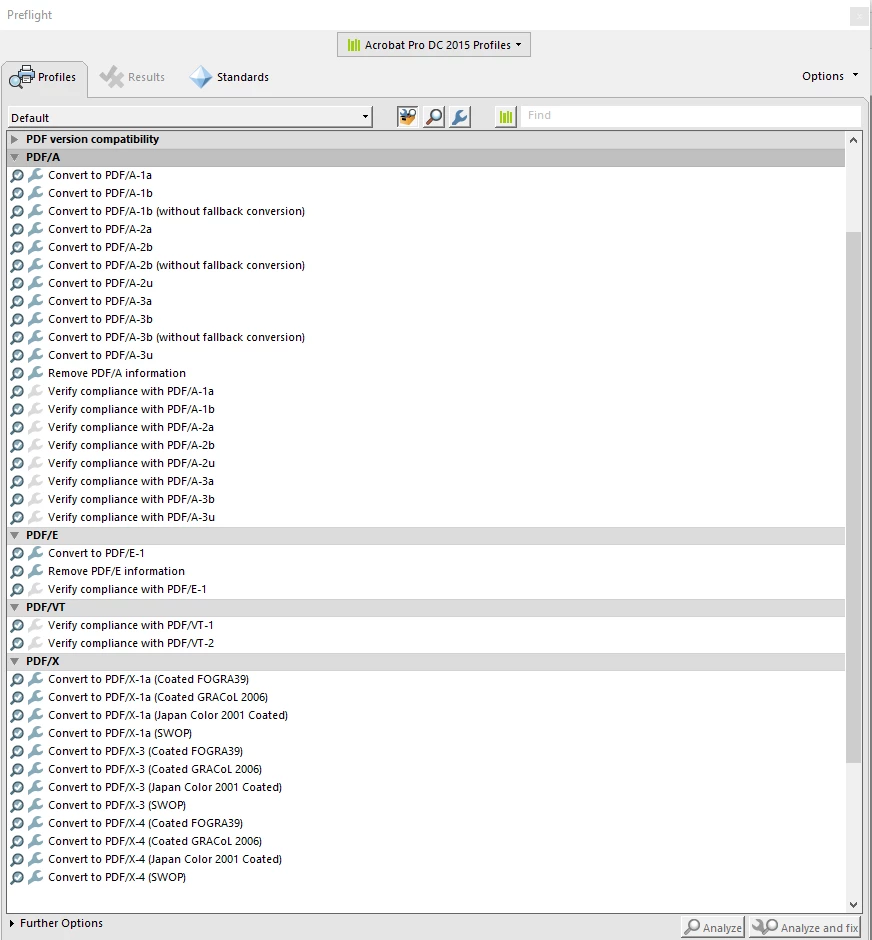Click wrench icon for Convert to PDF/A-2u
The width and height of the screenshot is (872, 940).
point(36,283)
